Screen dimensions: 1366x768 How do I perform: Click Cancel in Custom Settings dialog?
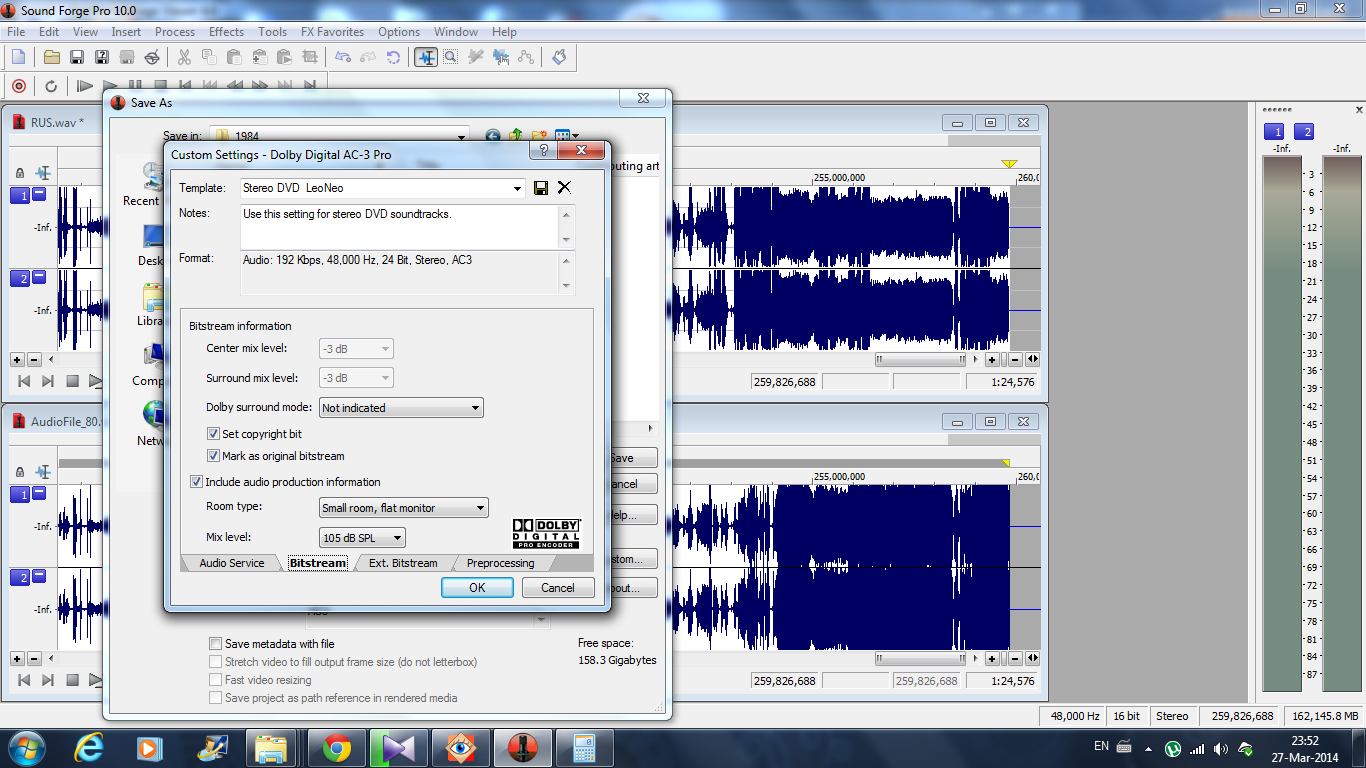[x=558, y=588]
